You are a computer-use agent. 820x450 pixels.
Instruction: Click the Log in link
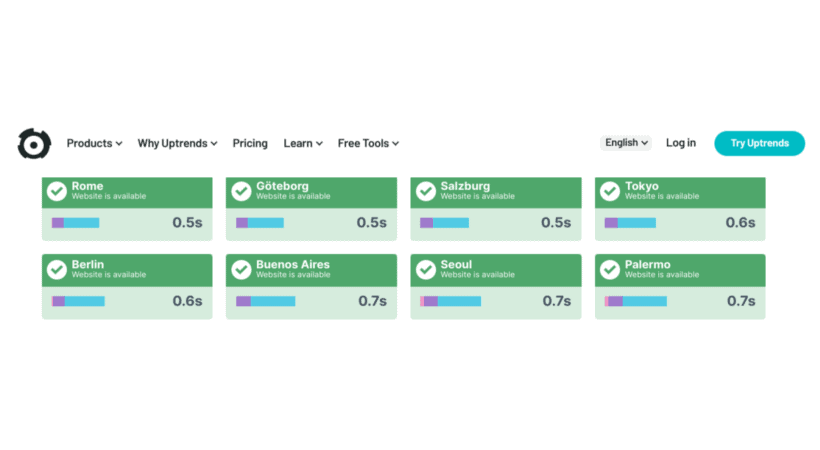click(x=681, y=143)
